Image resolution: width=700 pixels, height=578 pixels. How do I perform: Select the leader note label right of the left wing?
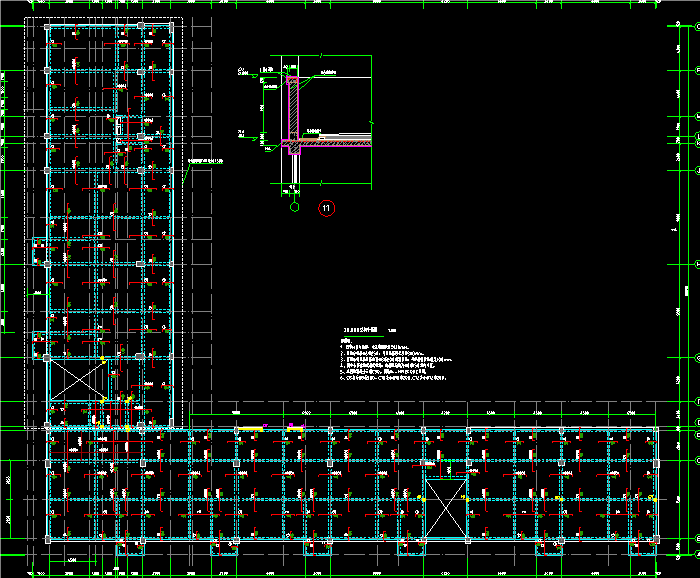(205, 161)
